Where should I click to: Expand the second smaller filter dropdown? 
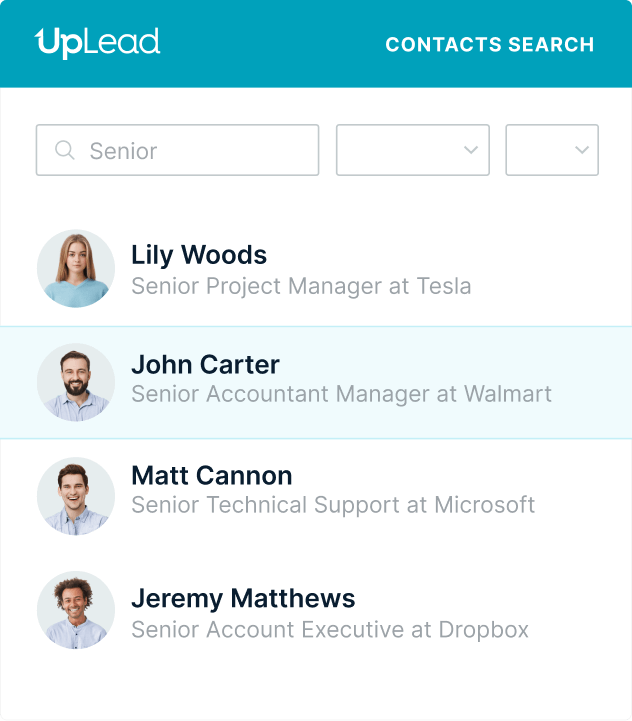551,150
